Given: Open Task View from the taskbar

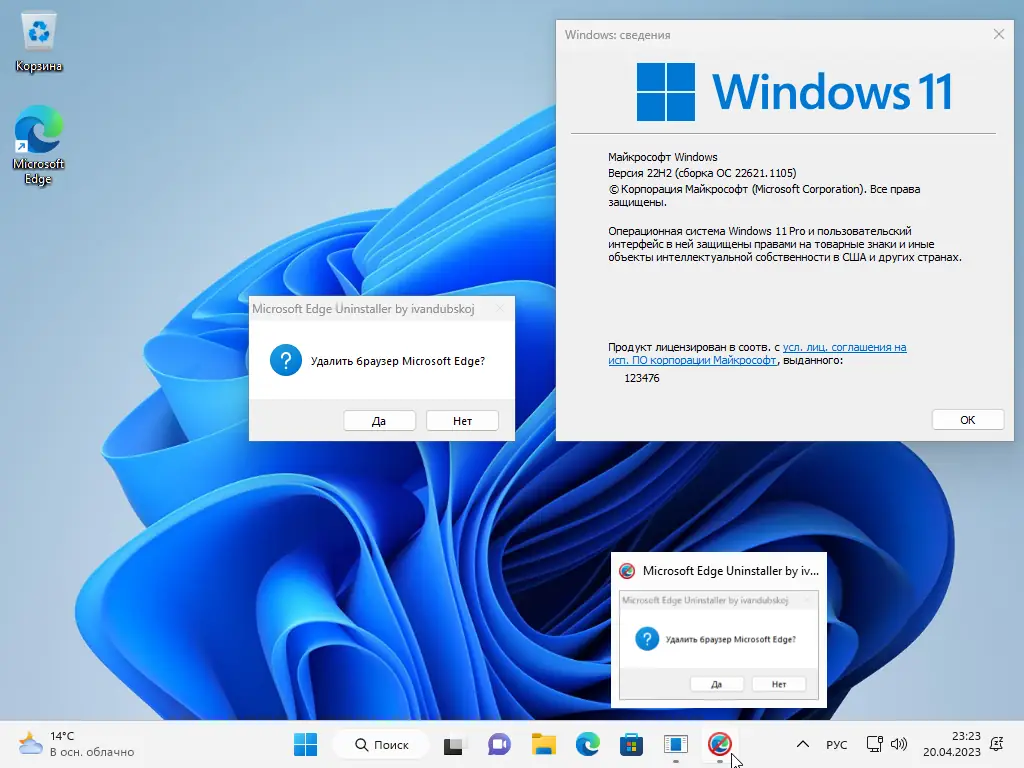Looking at the screenshot, I should [453, 744].
